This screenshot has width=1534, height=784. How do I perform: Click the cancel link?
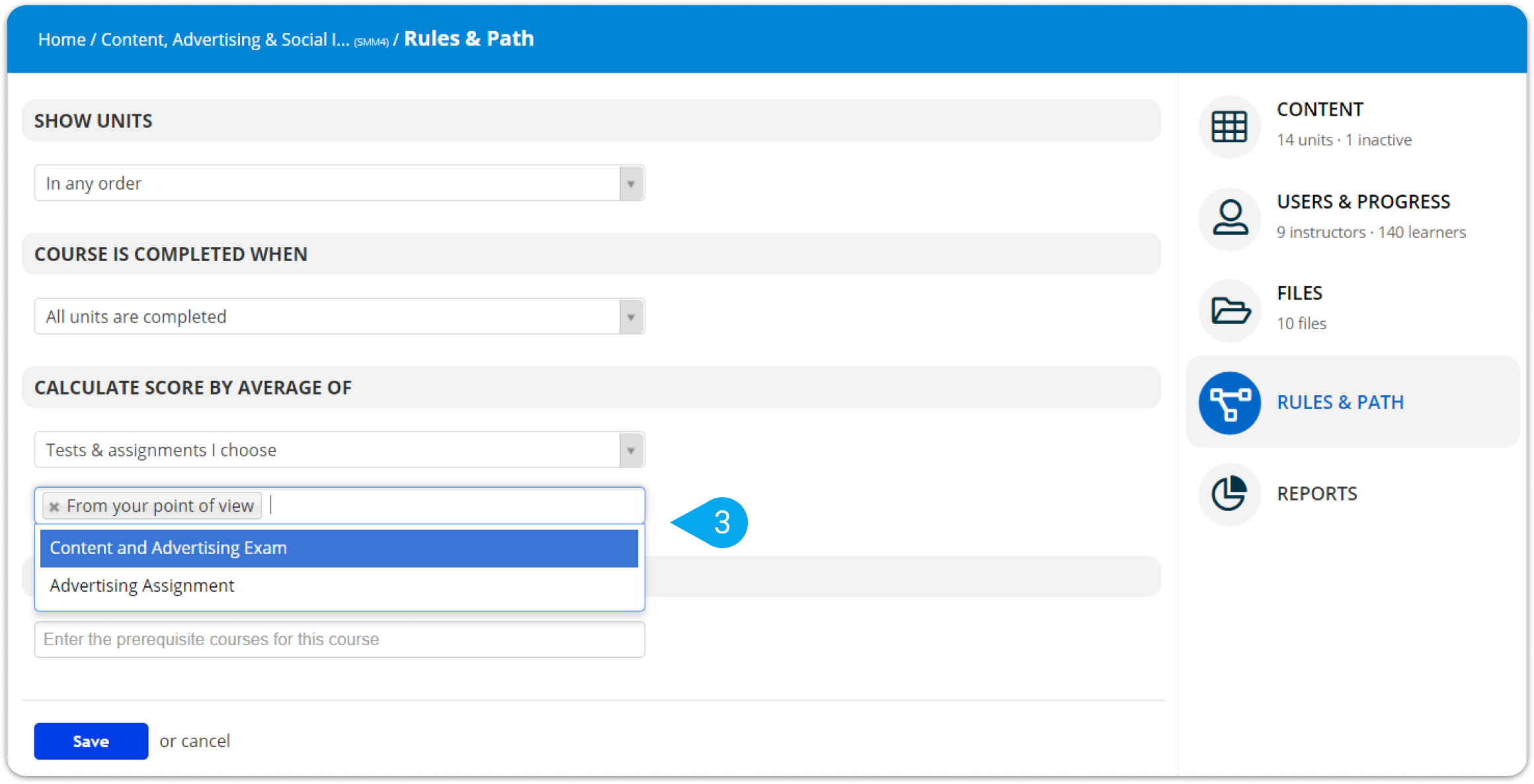point(206,741)
